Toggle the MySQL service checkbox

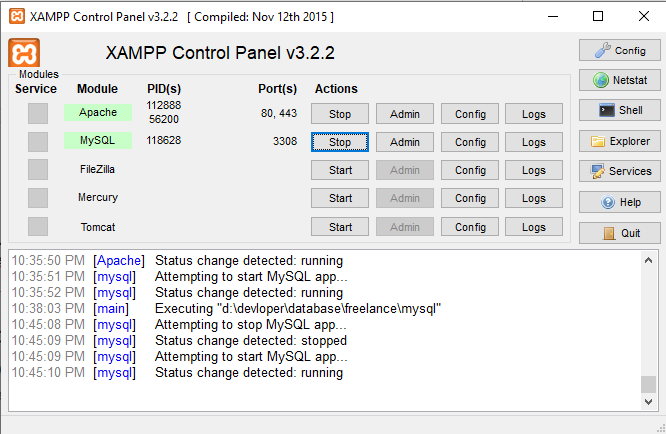pyautogui.click(x=38, y=142)
